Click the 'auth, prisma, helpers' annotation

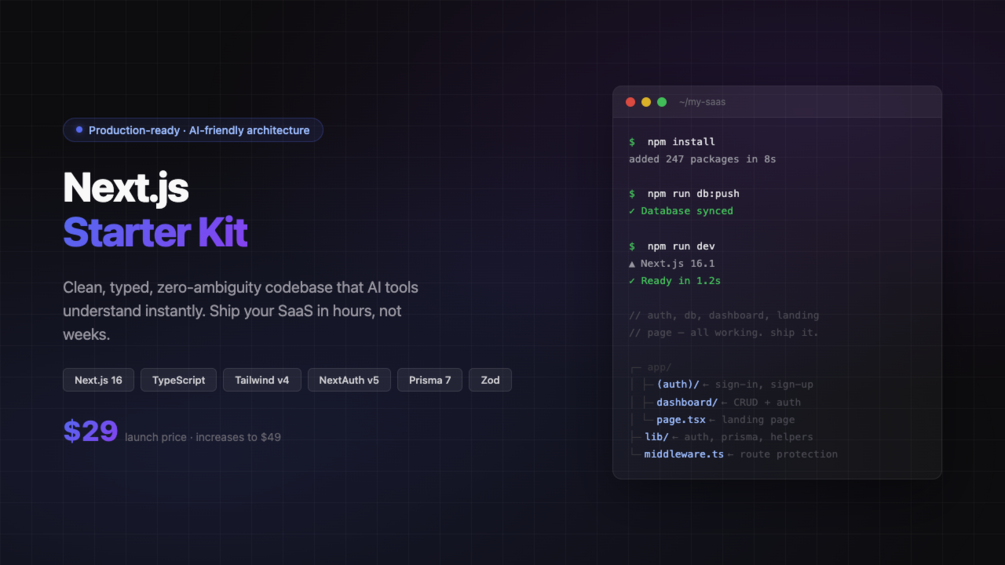click(x=749, y=437)
